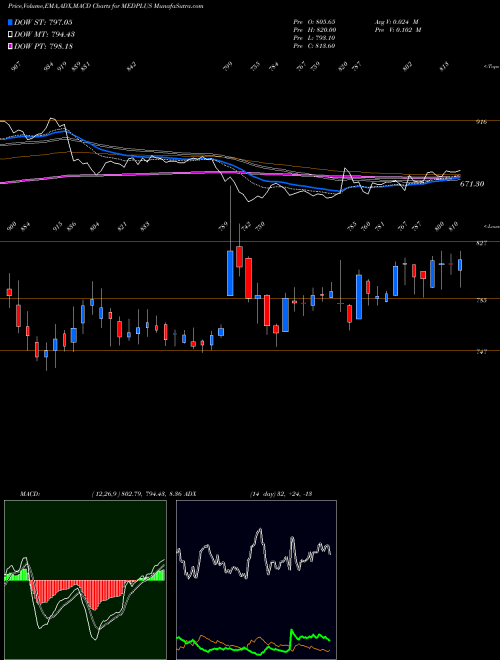500x660 pixels.
Task: Click the Lows label beside the candlestick chart
Action: pos(491,226)
